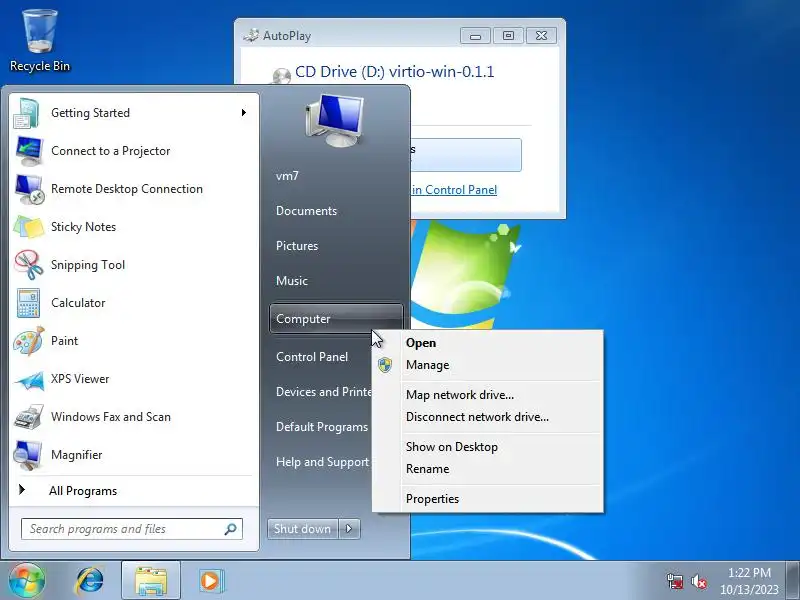Open Properties from context menu

pyautogui.click(x=488, y=499)
